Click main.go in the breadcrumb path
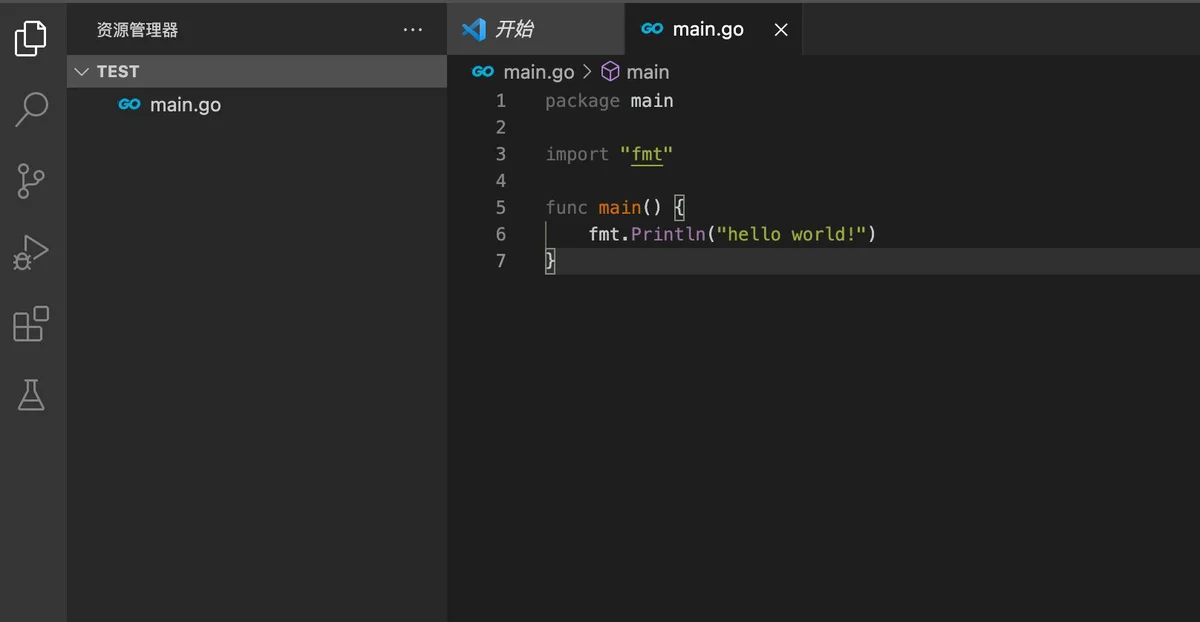This screenshot has height=622, width=1200. click(x=539, y=72)
